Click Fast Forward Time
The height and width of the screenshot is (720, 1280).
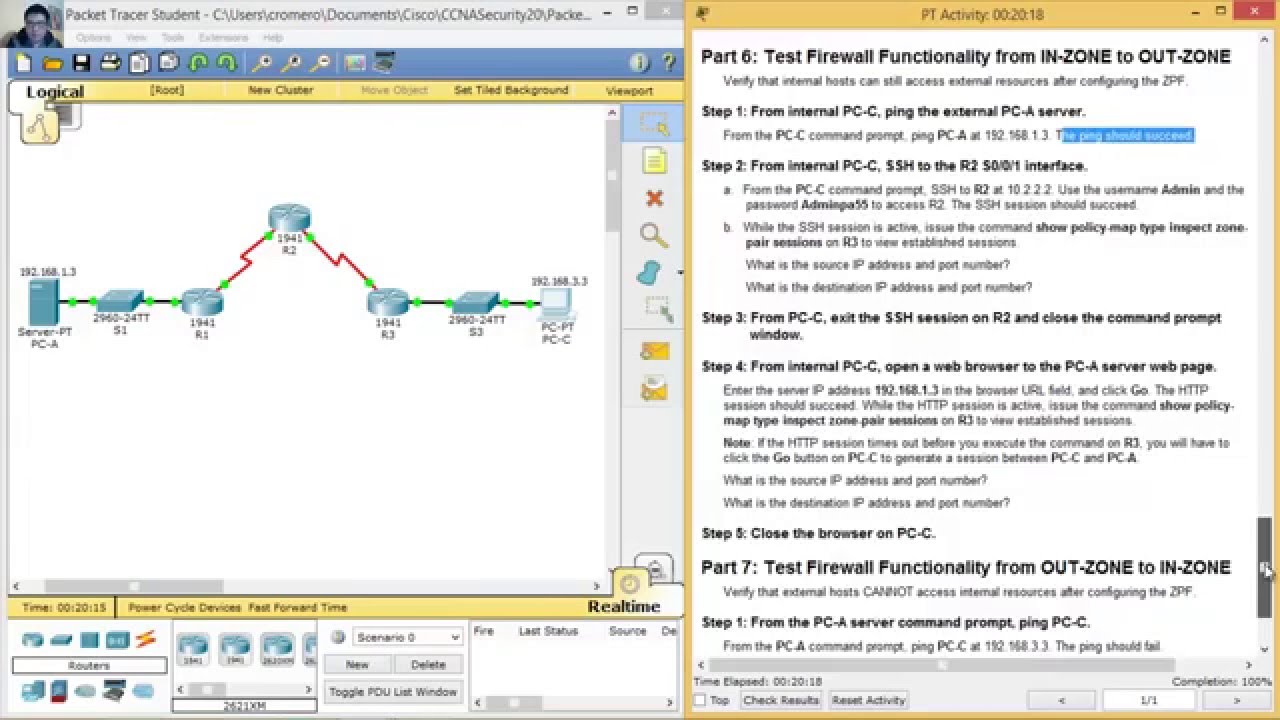tap(298, 607)
